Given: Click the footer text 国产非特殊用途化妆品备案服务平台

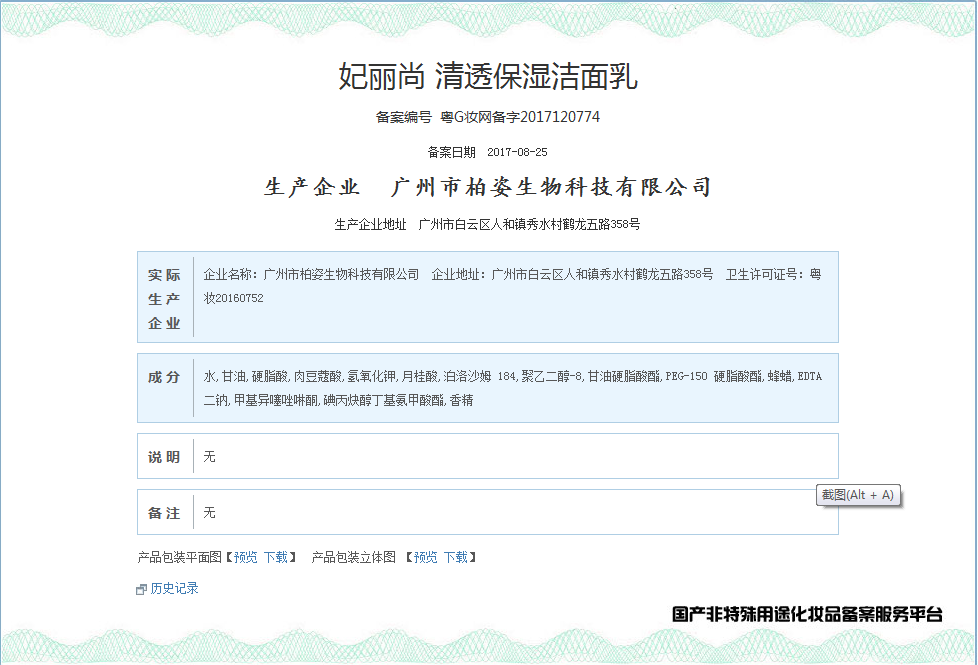Looking at the screenshot, I should 807,614.
